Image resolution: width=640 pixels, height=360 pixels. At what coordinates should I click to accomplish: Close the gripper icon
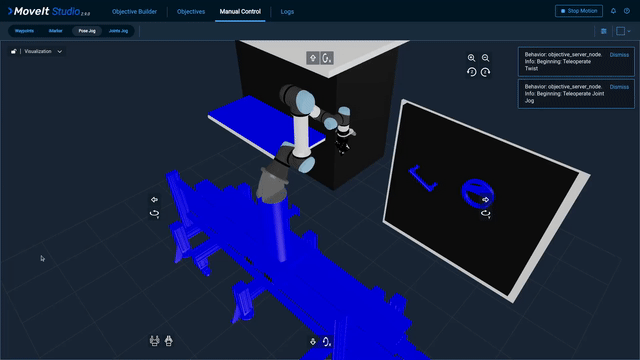169,341
